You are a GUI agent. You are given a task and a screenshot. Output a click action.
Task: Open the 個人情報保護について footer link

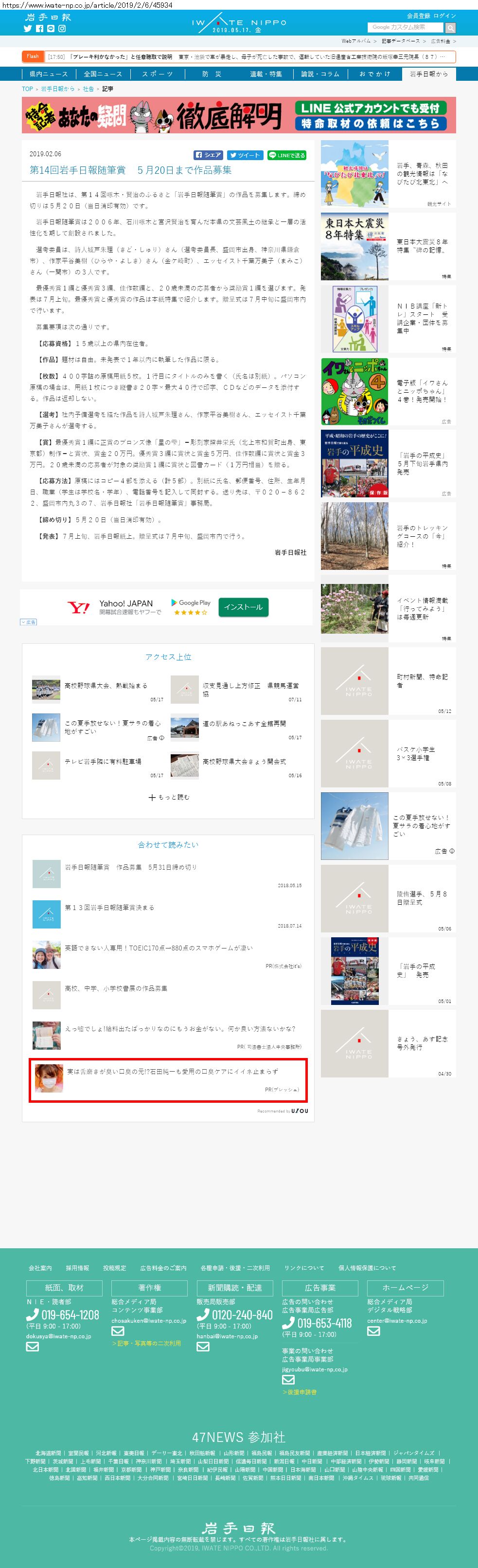pos(367,1268)
